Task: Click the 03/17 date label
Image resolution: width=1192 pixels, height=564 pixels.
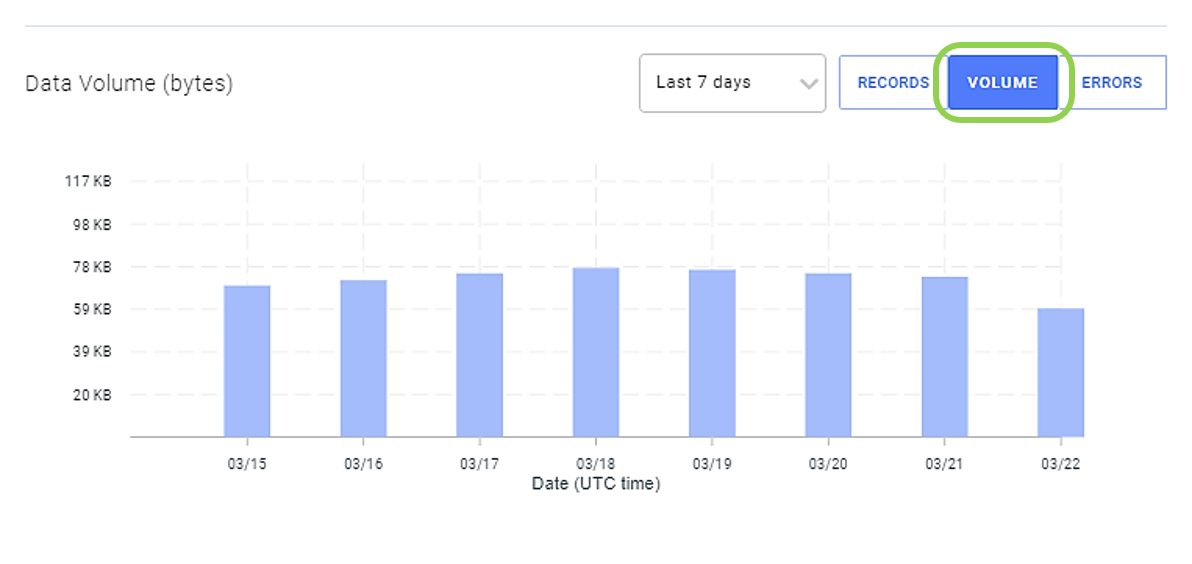Action: (x=480, y=464)
